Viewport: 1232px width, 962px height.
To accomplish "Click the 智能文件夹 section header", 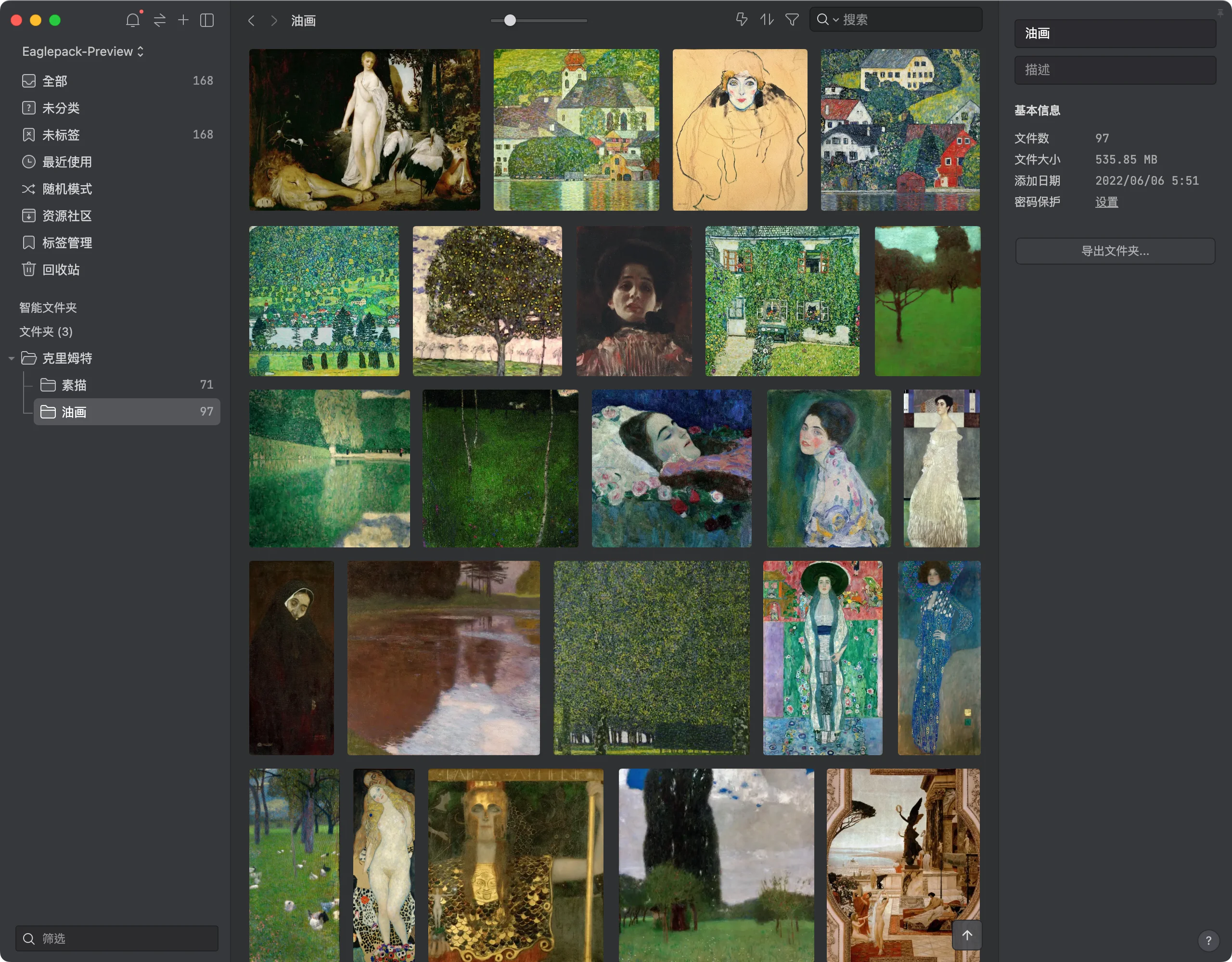I will coord(48,307).
